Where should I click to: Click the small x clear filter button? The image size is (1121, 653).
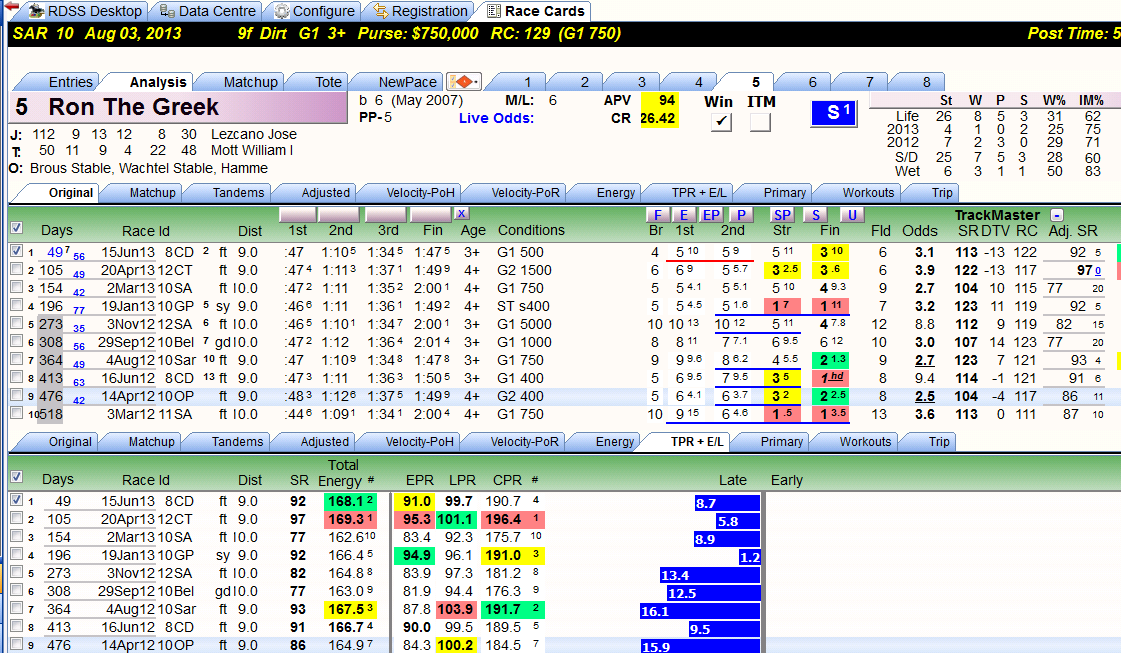click(461, 213)
